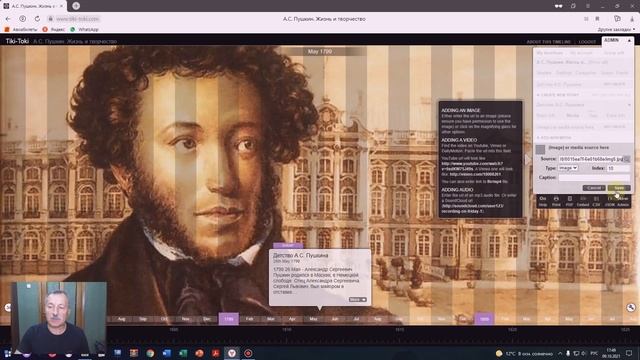
Task: Click the Index value field
Action: tap(618, 168)
